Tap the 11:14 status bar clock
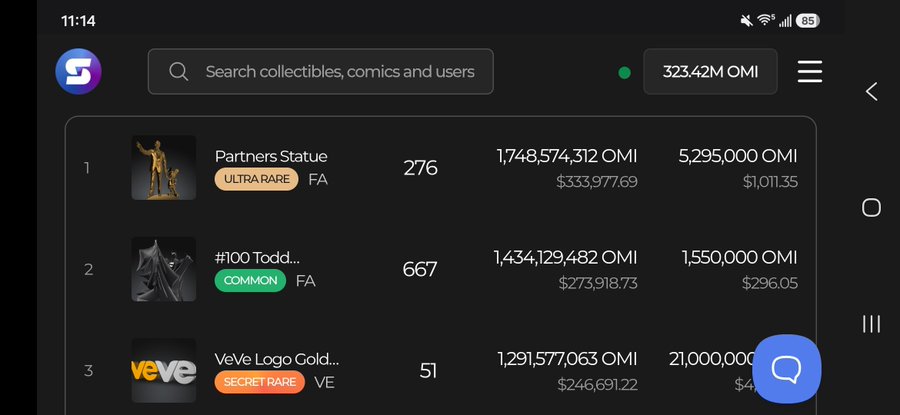The image size is (900, 415). pyautogui.click(x=78, y=21)
